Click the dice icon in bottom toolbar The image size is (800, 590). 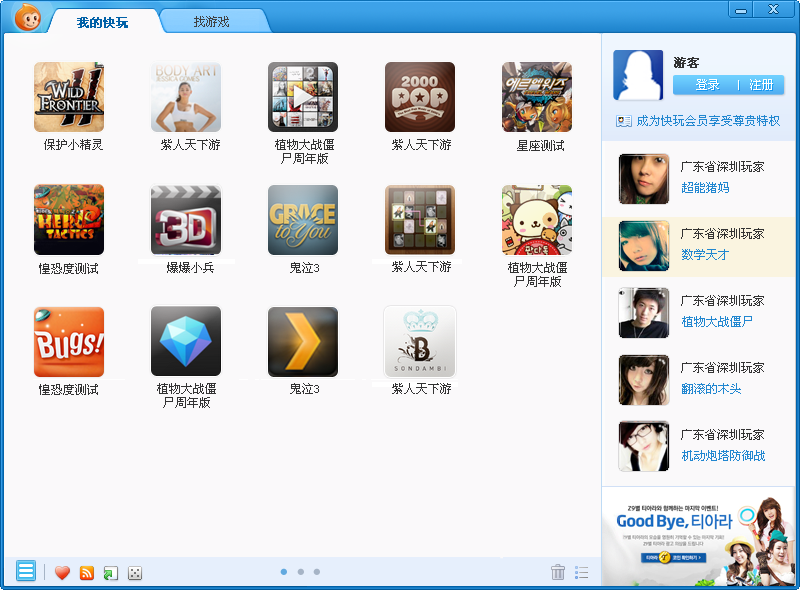point(135,573)
